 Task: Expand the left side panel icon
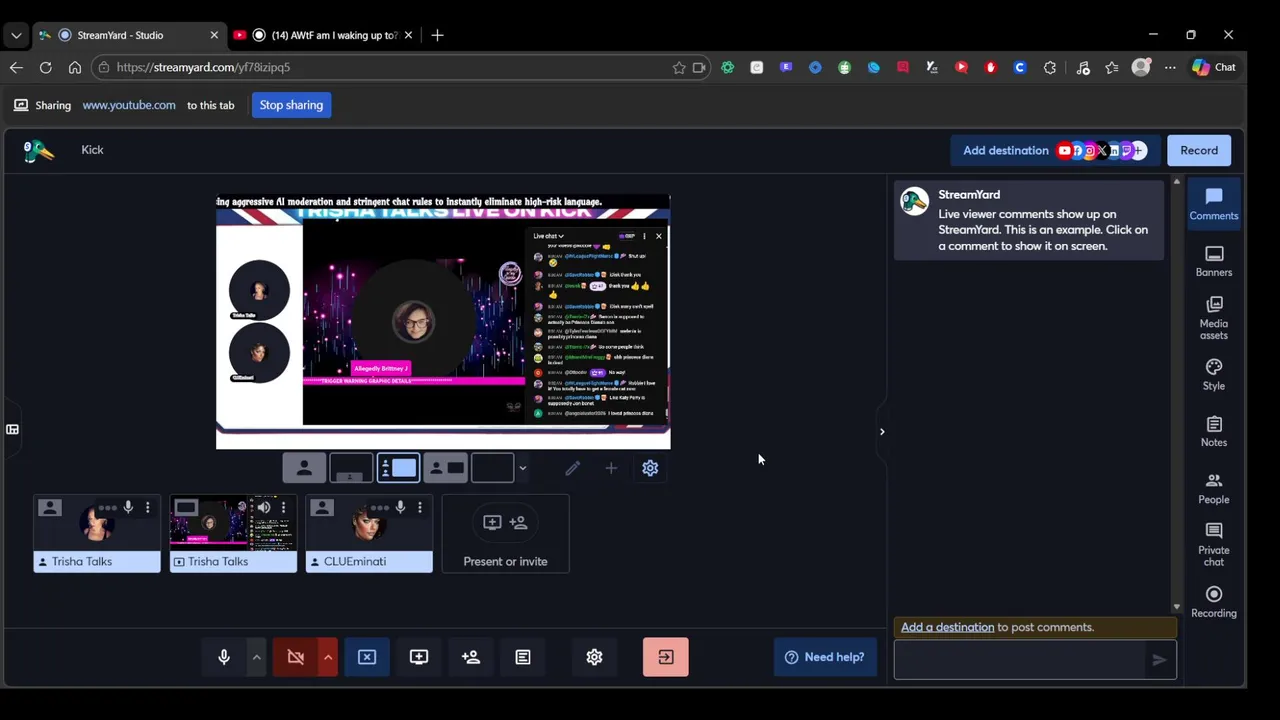pyautogui.click(x=12, y=430)
